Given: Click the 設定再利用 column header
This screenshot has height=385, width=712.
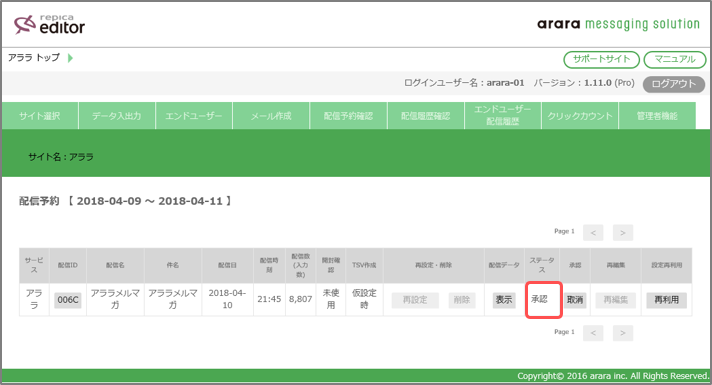Looking at the screenshot, I should pos(666,265).
